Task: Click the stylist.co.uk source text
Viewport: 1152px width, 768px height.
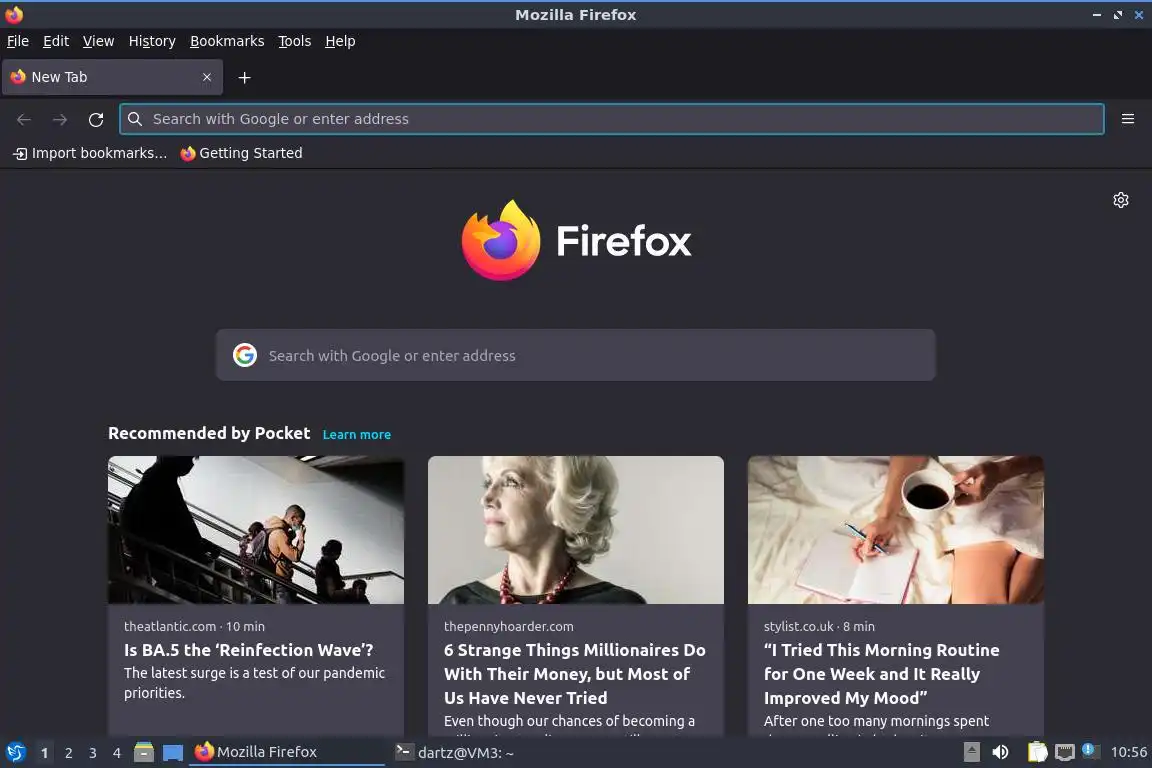Action: [x=798, y=626]
